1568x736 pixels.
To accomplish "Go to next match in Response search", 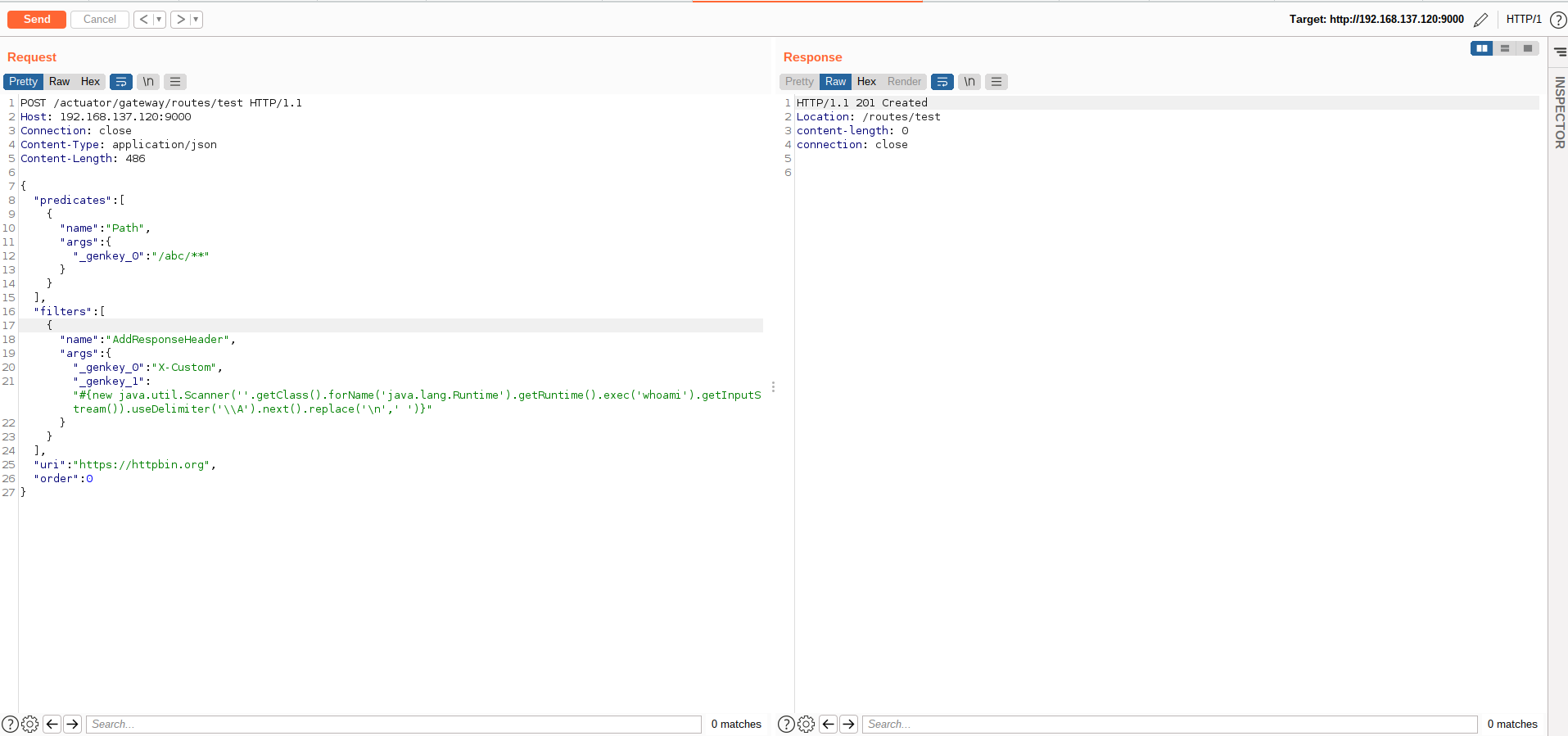I will point(849,724).
